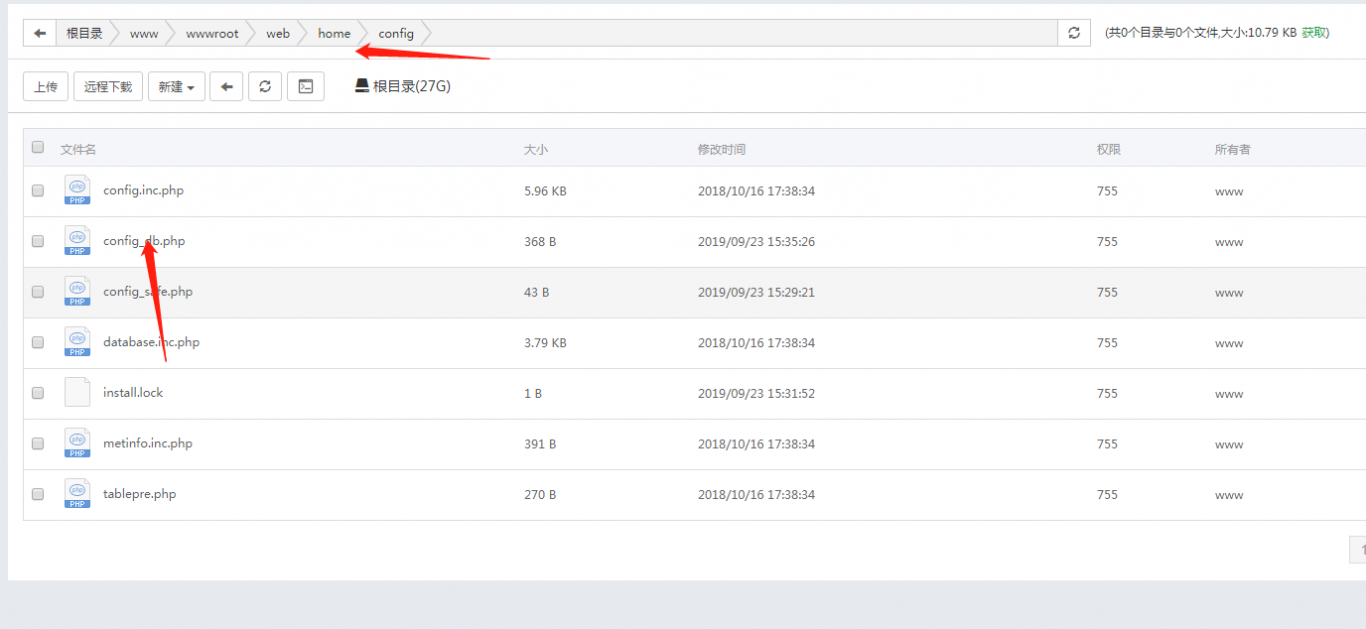Click the refresh icon beside path bar
This screenshot has width=1366, height=629.
pyautogui.click(x=1074, y=33)
